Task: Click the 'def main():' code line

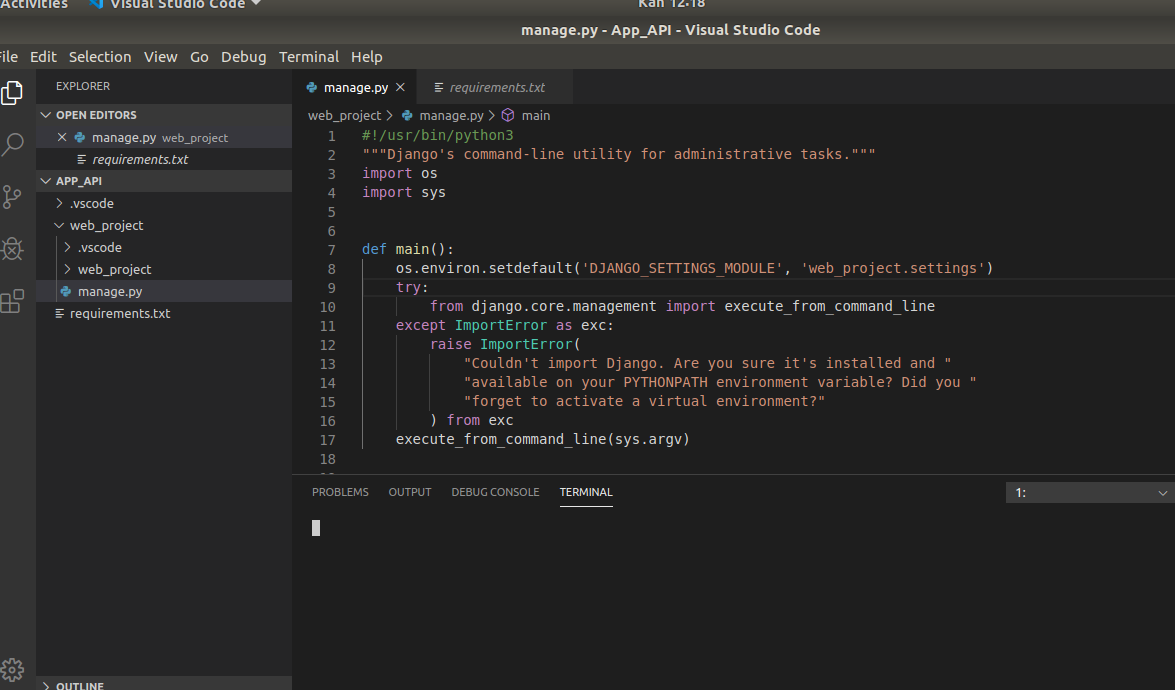Action: [x=408, y=249]
